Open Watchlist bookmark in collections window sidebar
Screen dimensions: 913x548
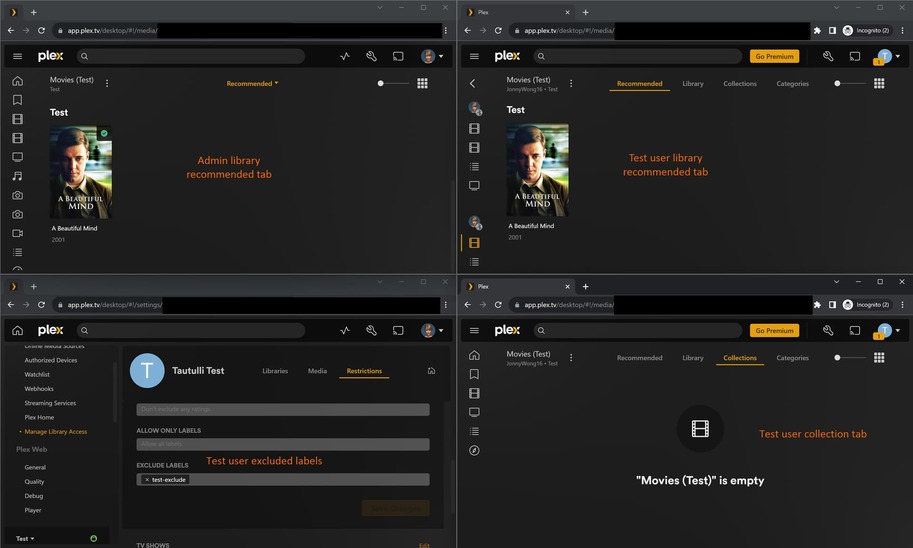(x=475, y=374)
